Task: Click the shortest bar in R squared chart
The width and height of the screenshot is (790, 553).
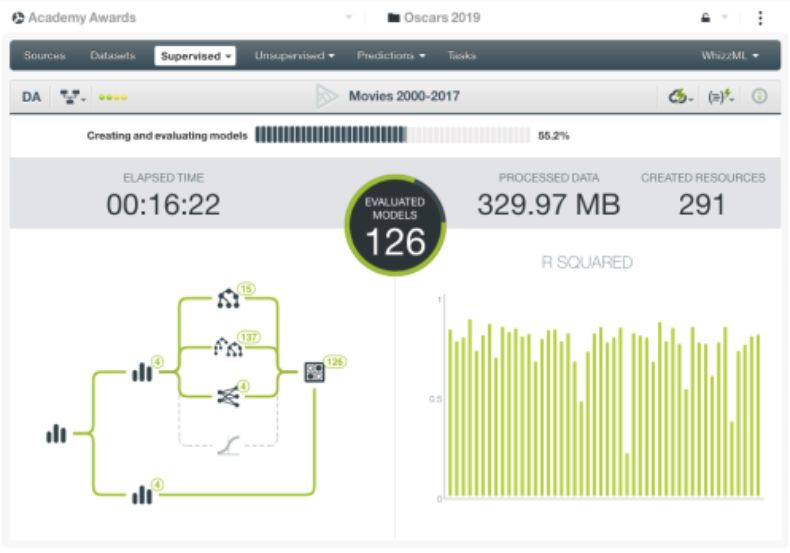Action: pos(627,475)
